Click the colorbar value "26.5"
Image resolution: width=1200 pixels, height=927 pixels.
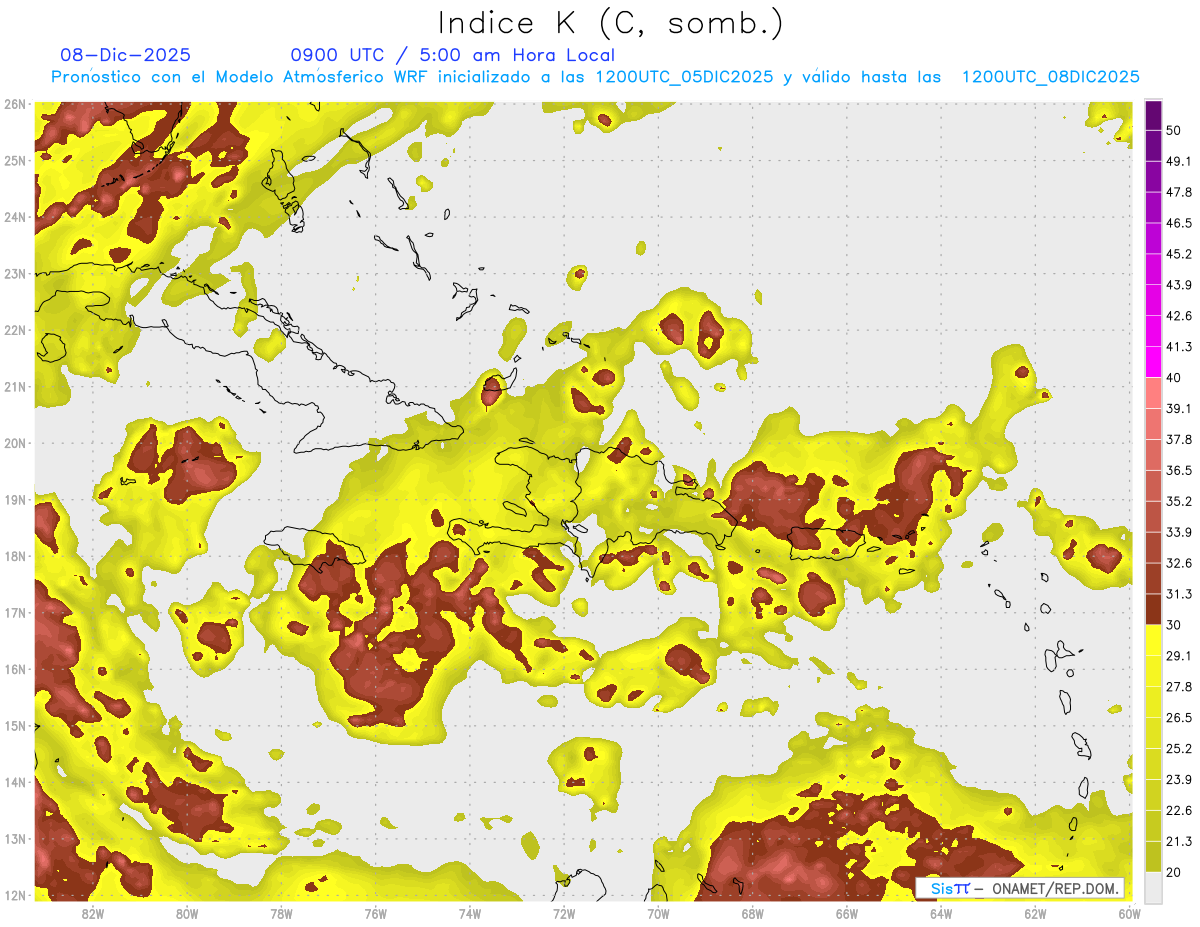tap(1178, 718)
